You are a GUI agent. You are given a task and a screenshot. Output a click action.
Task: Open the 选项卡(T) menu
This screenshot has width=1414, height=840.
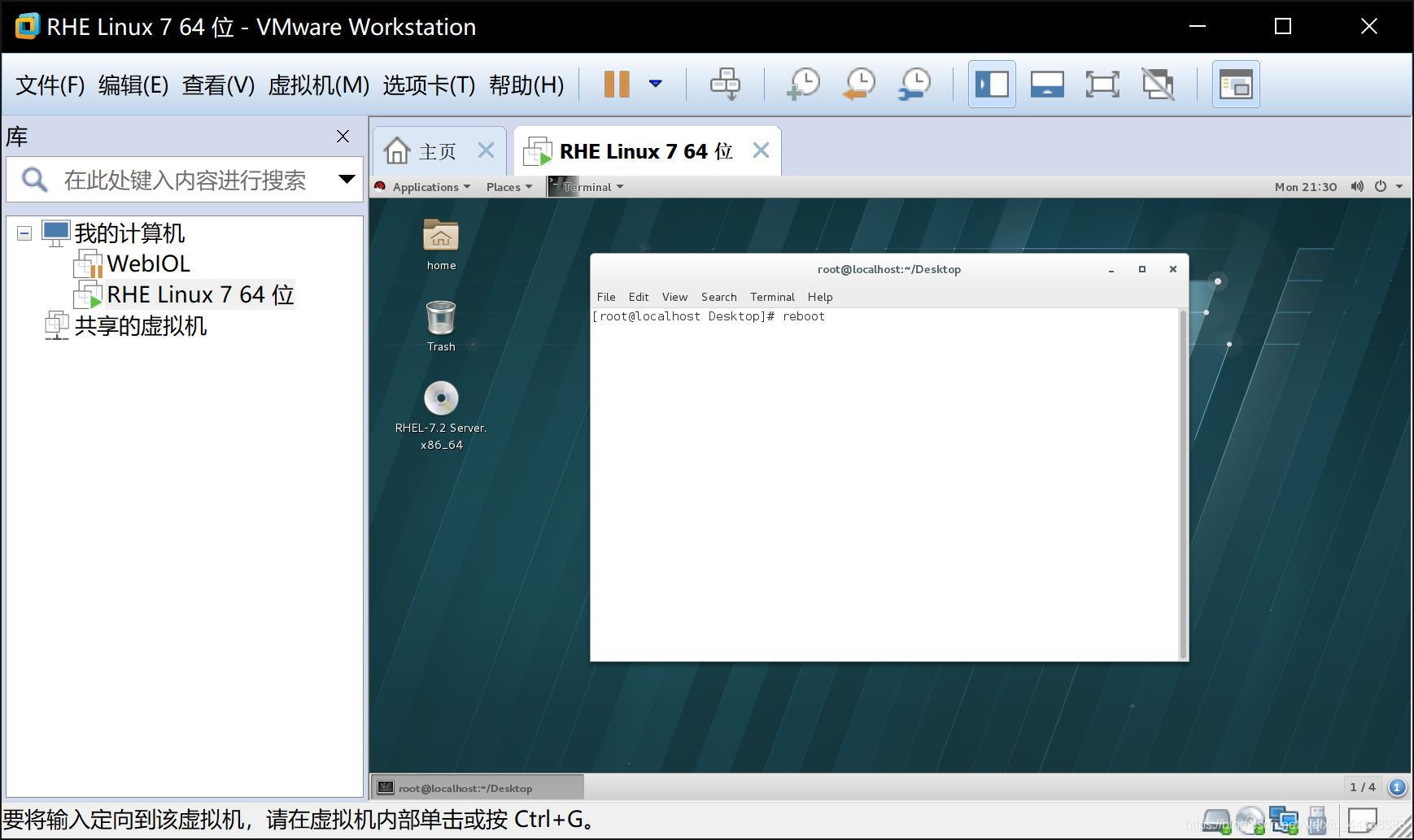(x=429, y=85)
